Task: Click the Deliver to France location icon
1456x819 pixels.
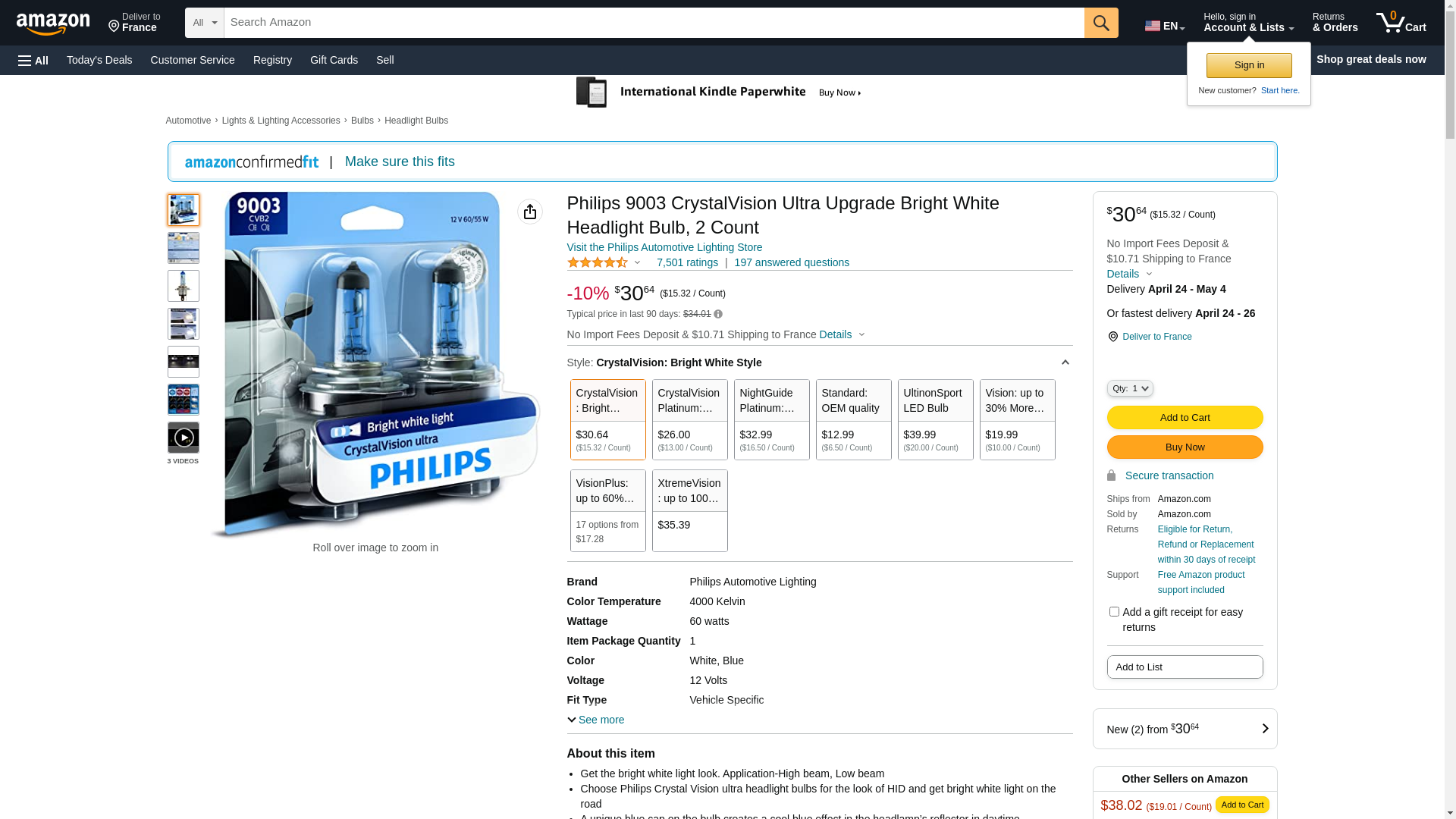Action: pyautogui.click(x=1112, y=337)
